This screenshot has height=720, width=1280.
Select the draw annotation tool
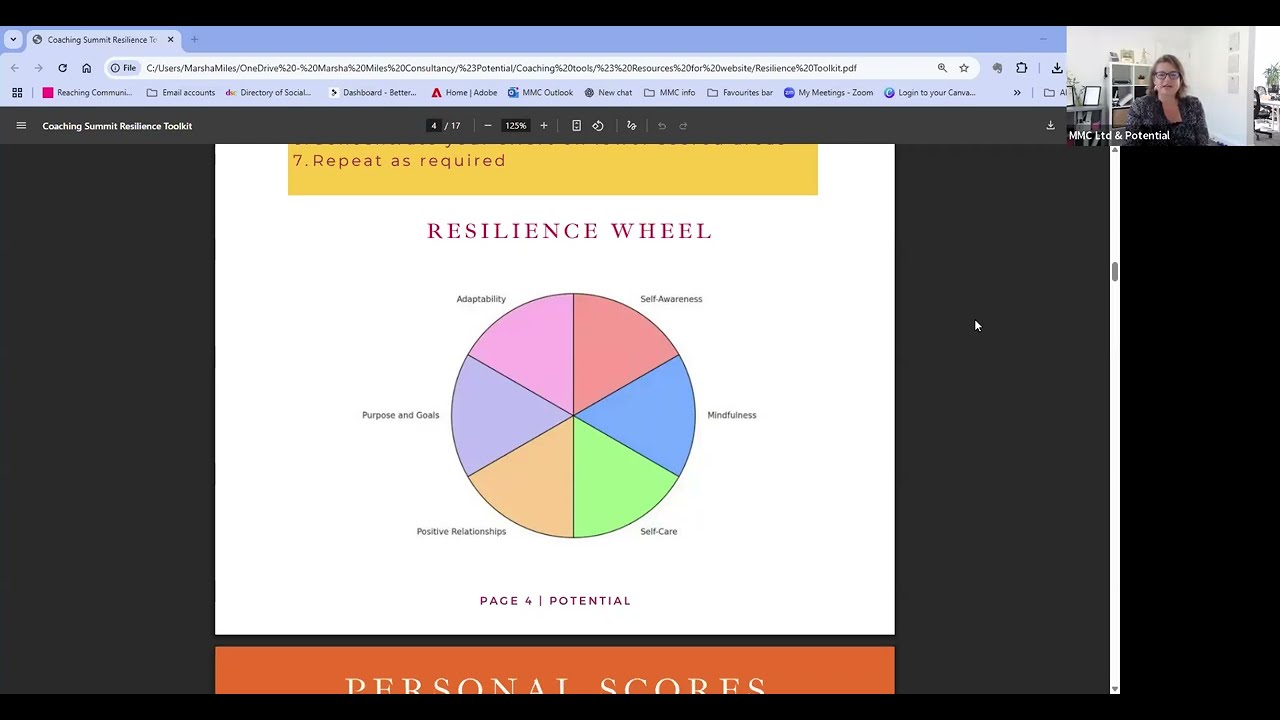[631, 126]
